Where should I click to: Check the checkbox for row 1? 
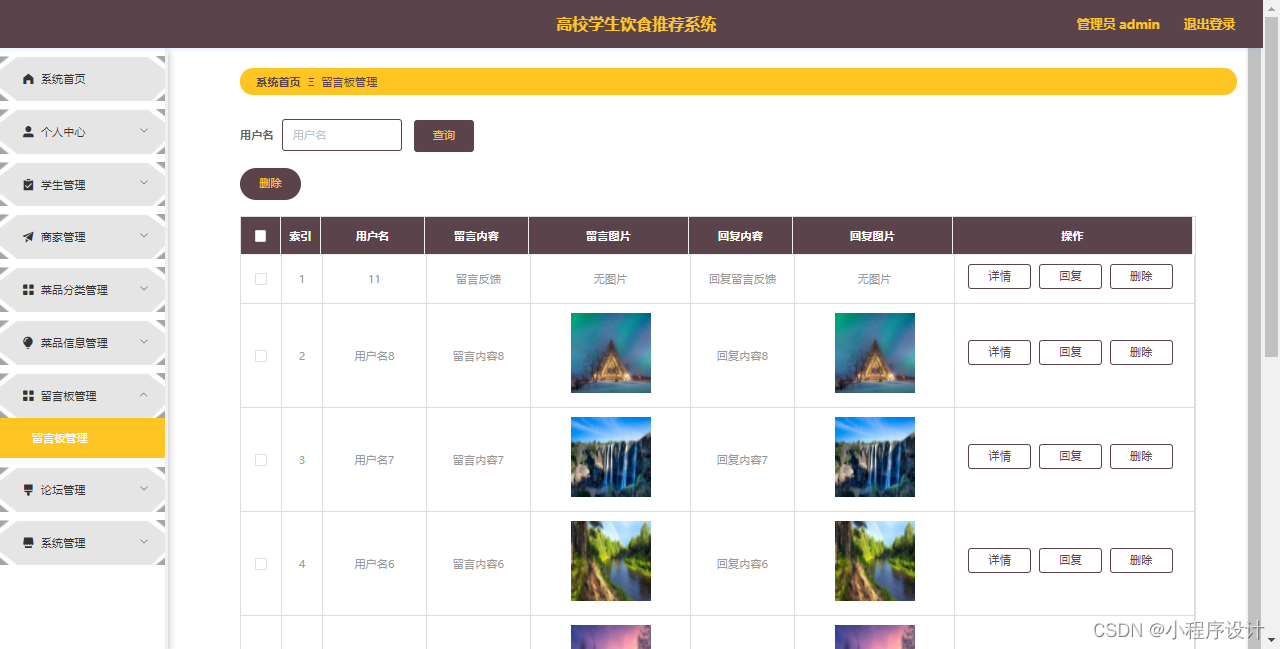(x=261, y=279)
